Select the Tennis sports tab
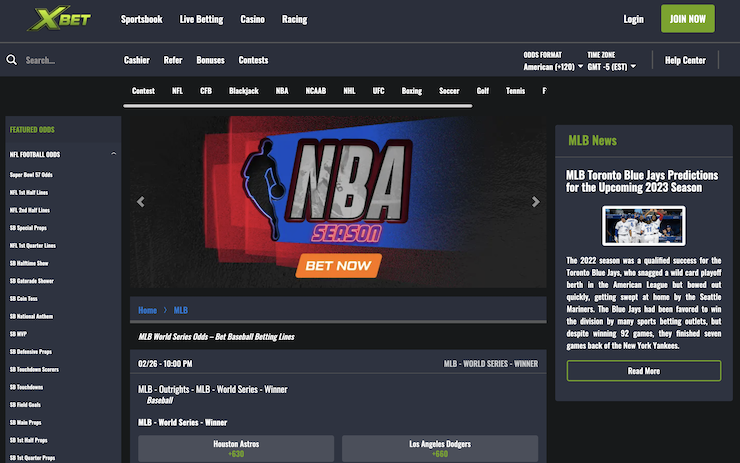The width and height of the screenshot is (740, 463). point(515,91)
